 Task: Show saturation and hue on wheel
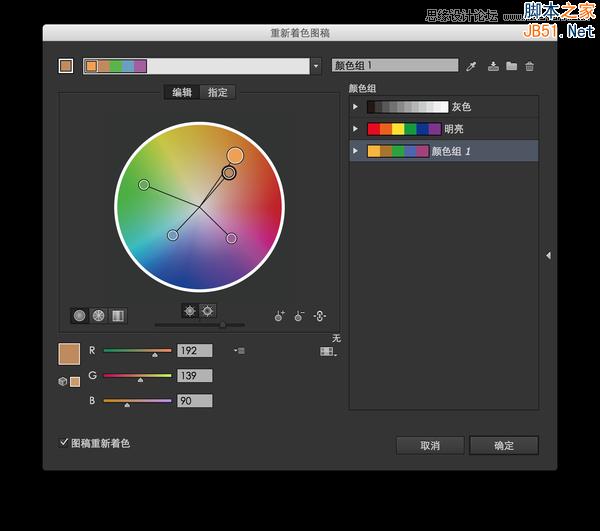coord(190,311)
